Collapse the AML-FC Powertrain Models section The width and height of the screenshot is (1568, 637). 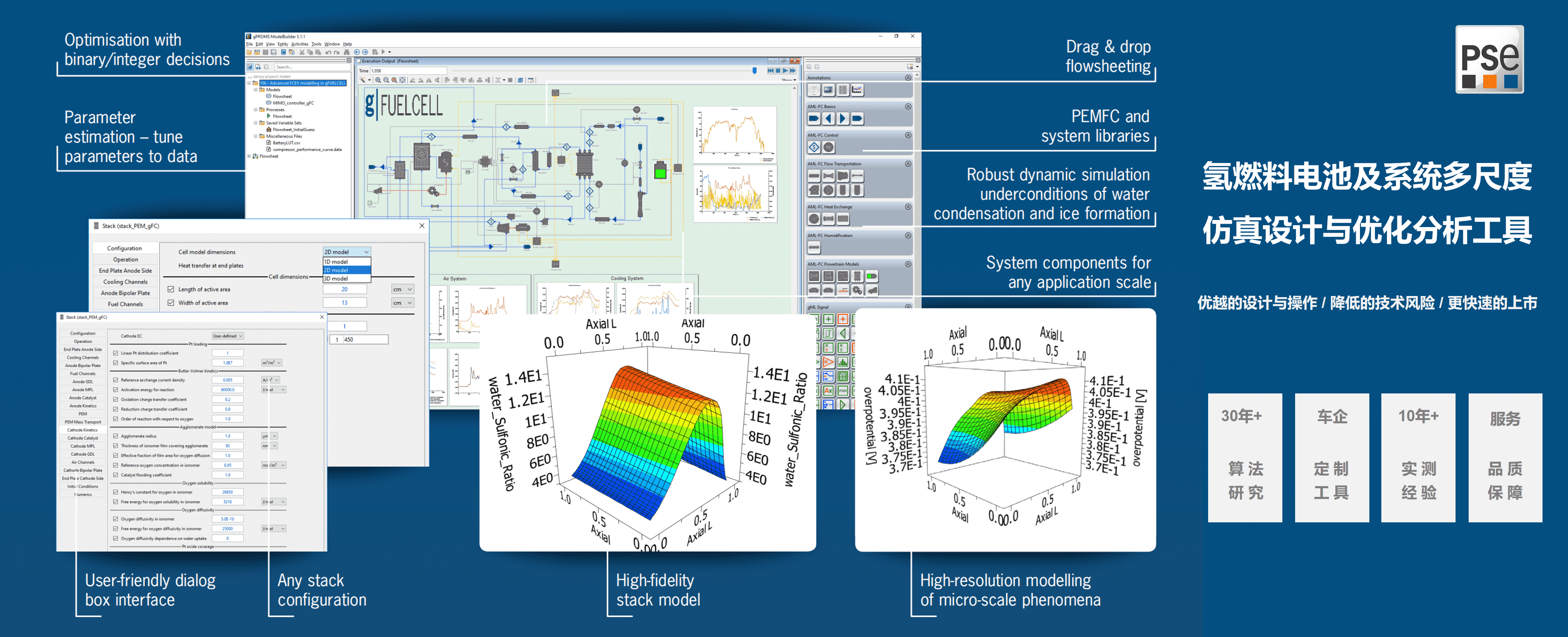click(908, 264)
